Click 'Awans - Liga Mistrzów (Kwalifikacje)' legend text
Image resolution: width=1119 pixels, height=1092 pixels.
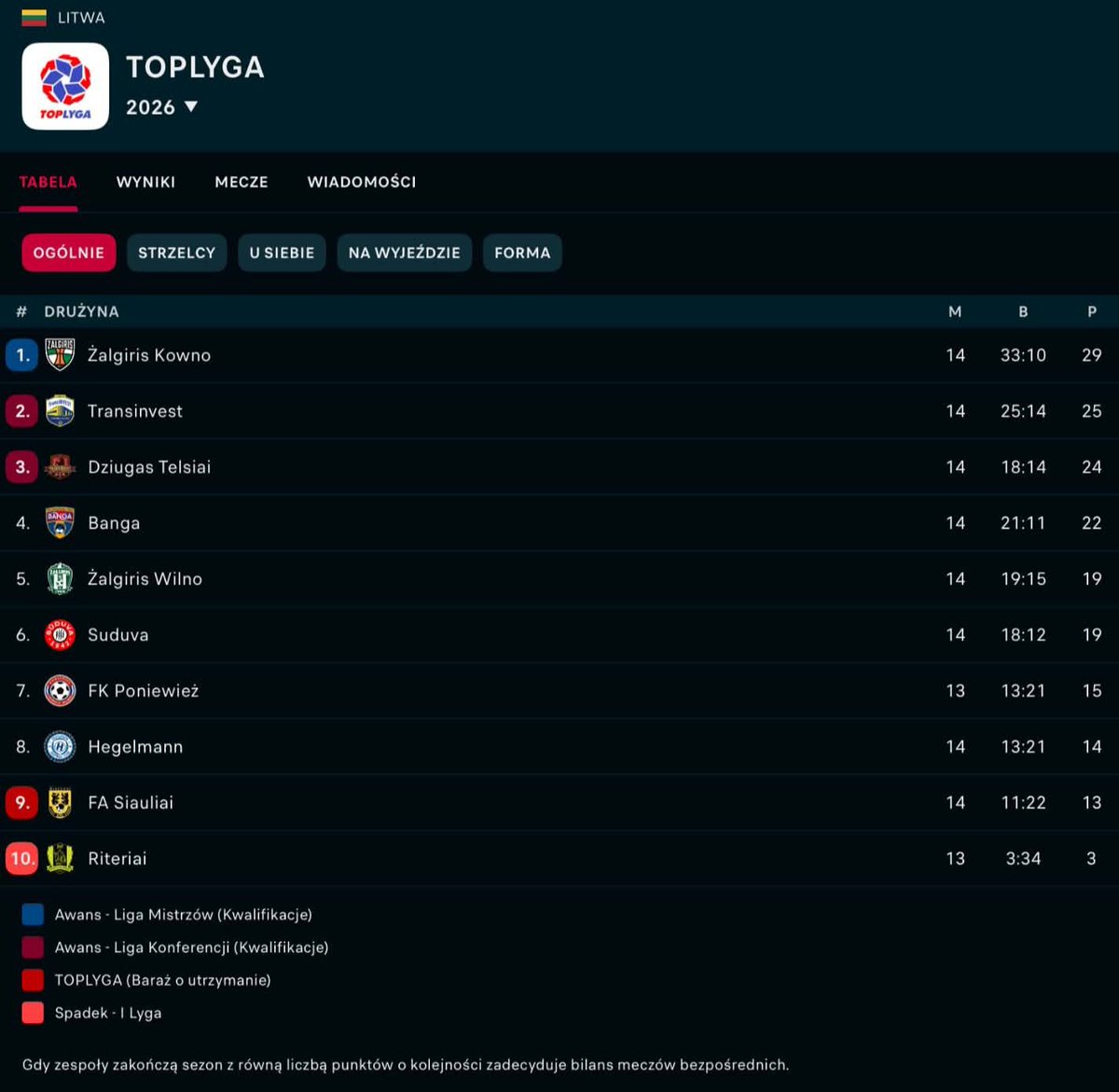coord(184,915)
